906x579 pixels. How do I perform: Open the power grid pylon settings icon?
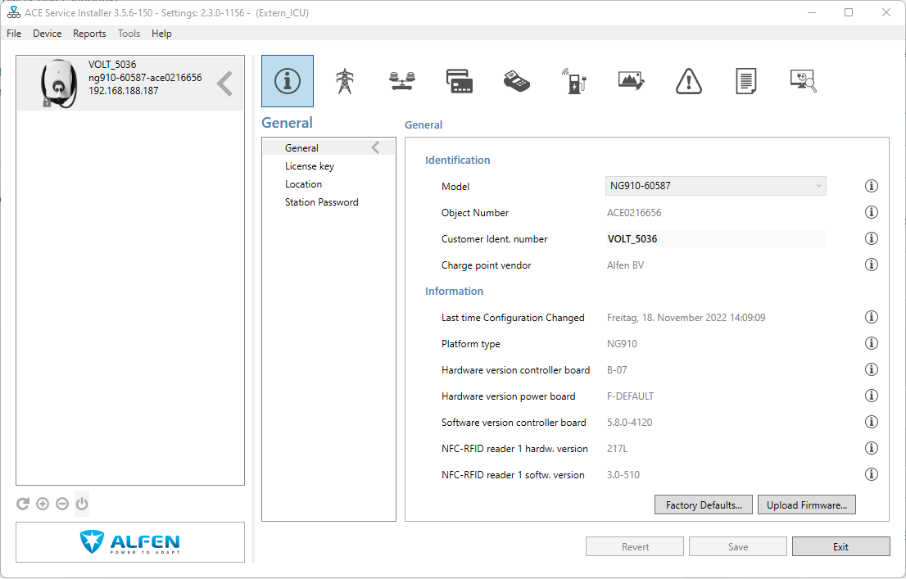pos(345,81)
